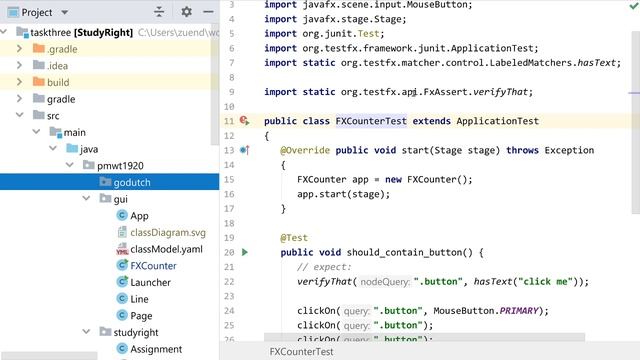This screenshot has height=360, width=640.
Task: Collapse the main folder
Action: click(36, 132)
